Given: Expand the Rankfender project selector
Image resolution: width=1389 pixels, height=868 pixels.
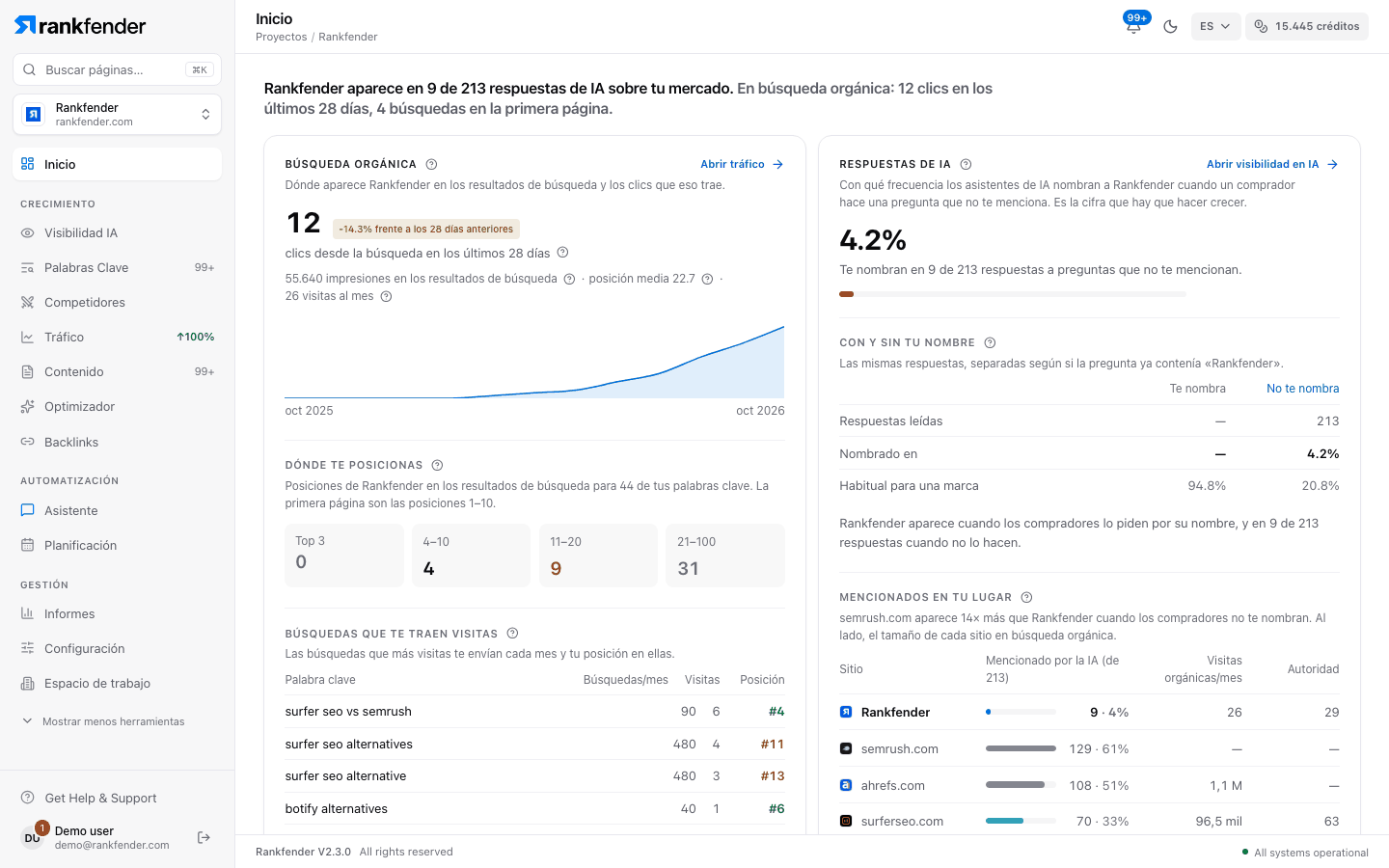Looking at the screenshot, I should (117, 115).
